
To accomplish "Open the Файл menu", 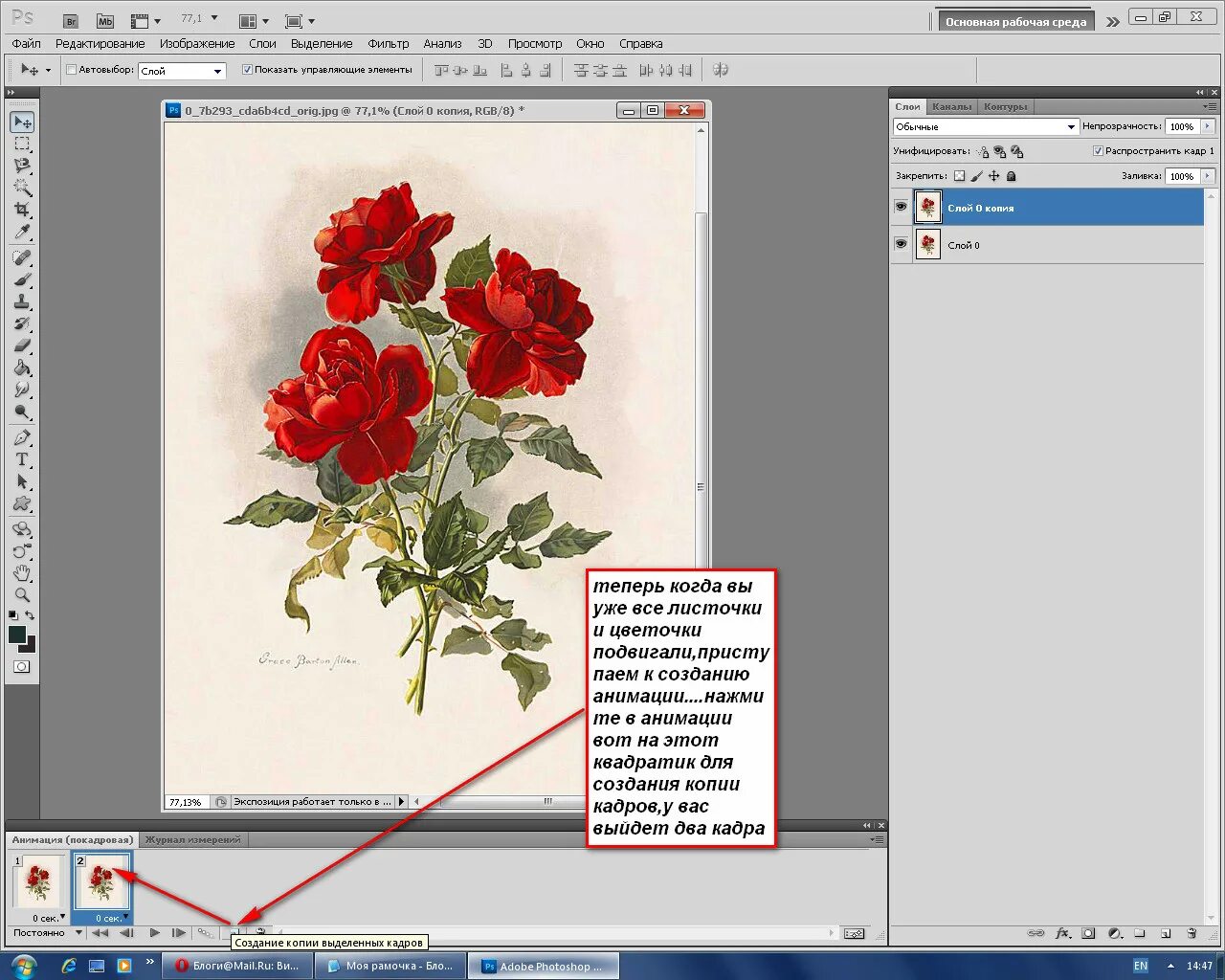I will (27, 44).
